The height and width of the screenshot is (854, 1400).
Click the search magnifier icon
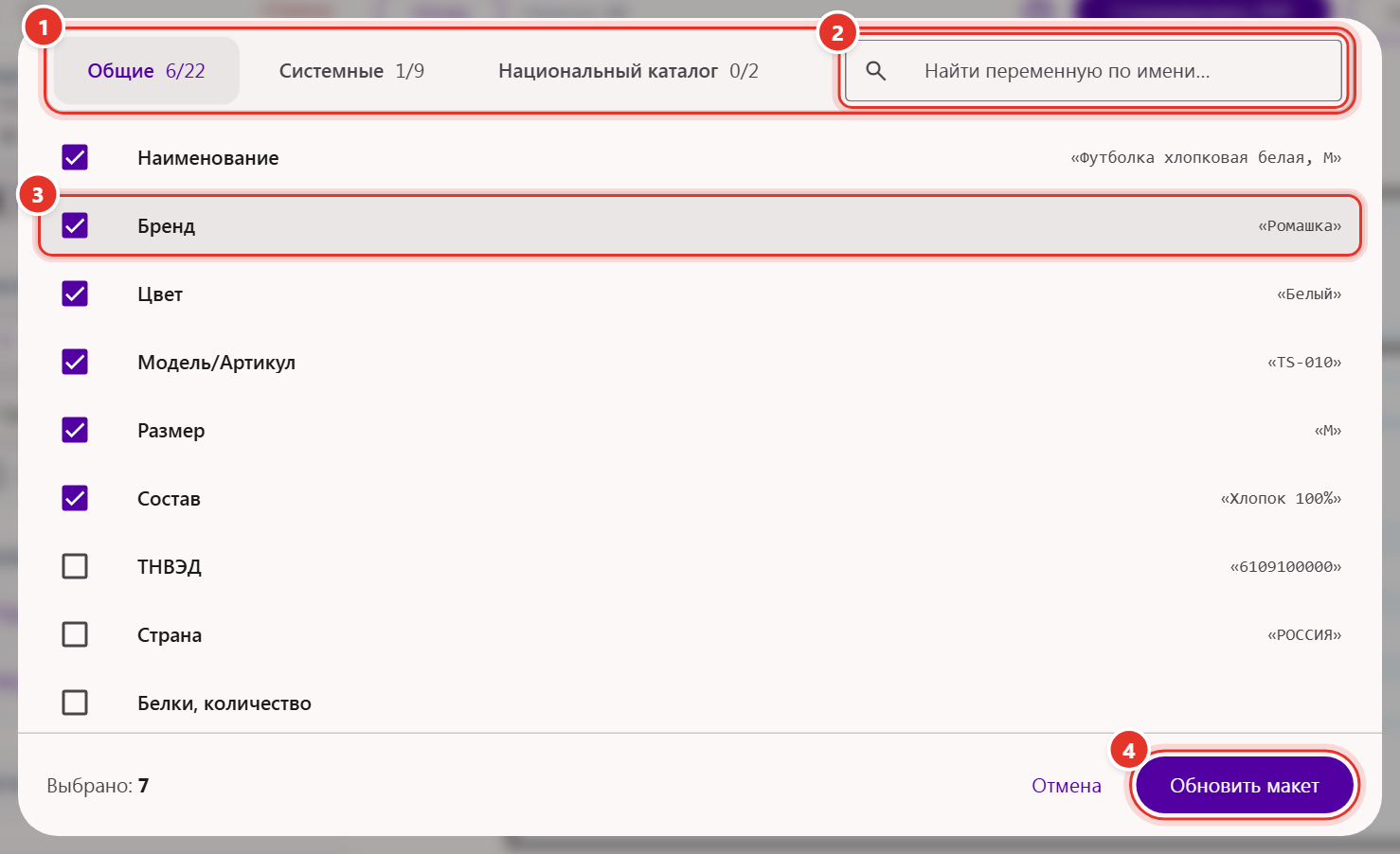876,71
